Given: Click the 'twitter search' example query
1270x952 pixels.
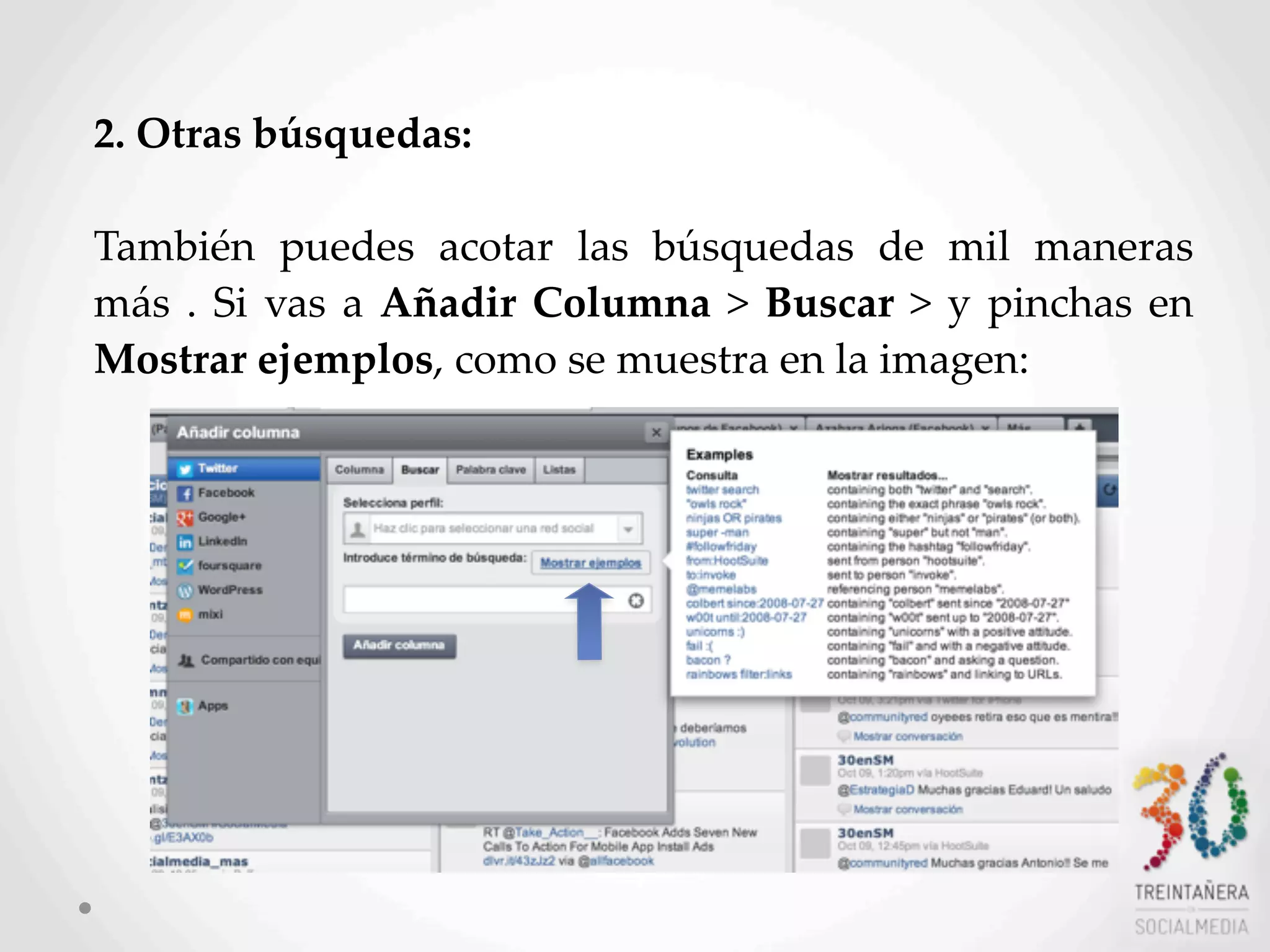Looking at the screenshot, I should 722,490.
